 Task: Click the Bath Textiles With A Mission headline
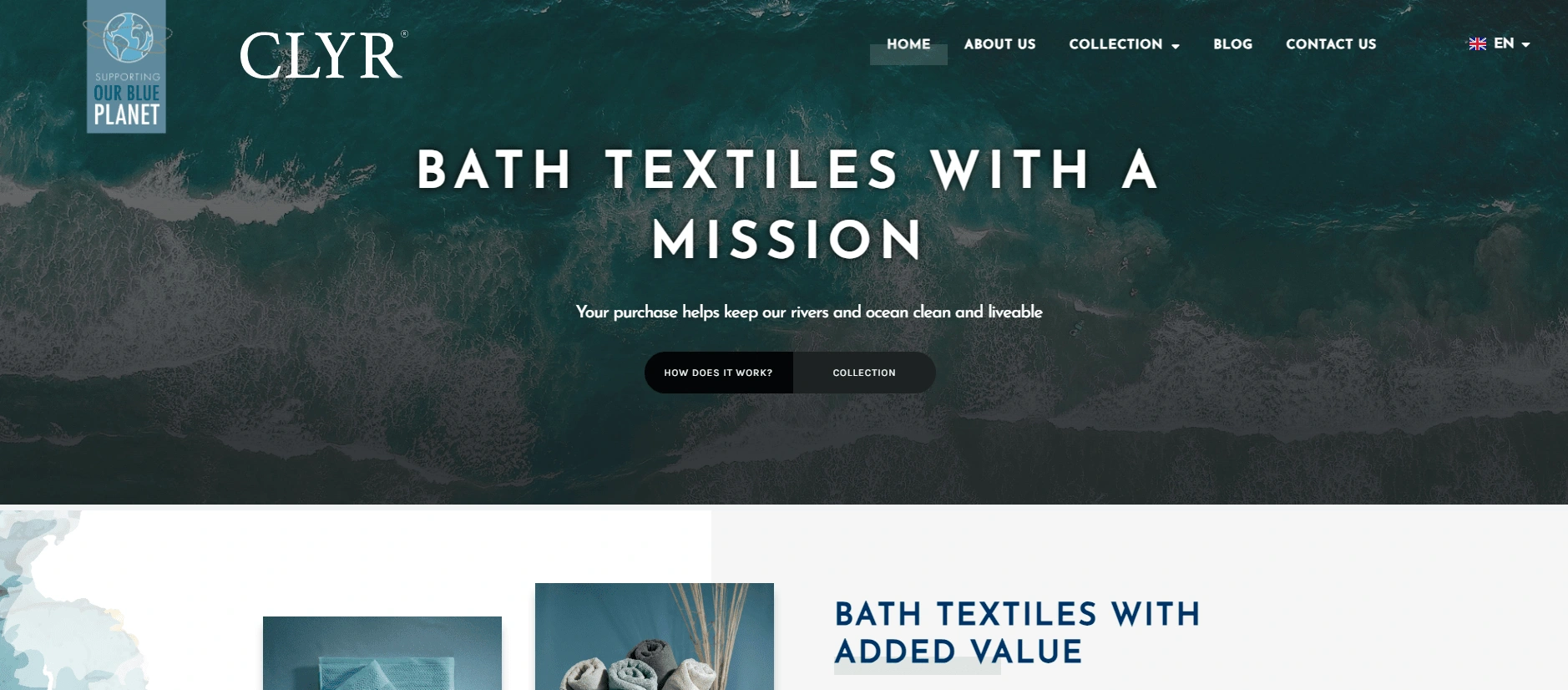point(787,205)
